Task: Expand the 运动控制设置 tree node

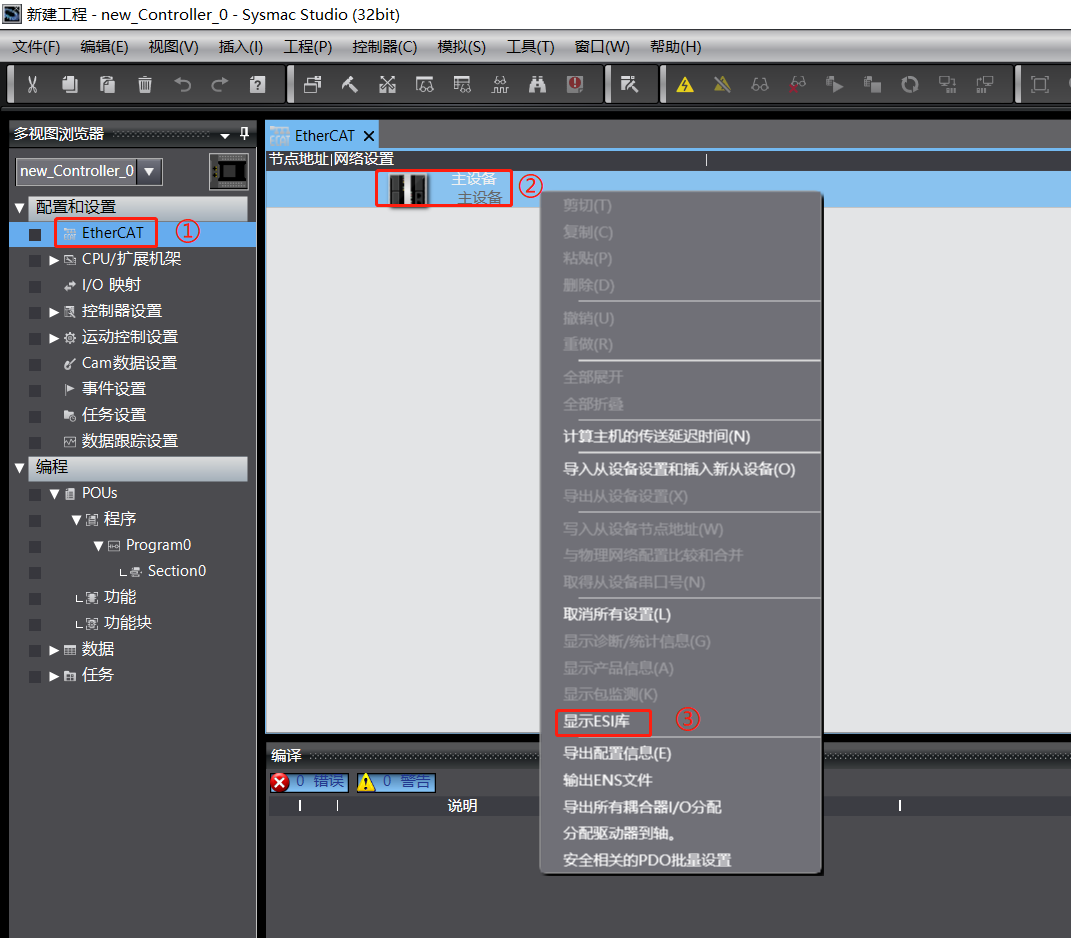Action: tap(54, 338)
